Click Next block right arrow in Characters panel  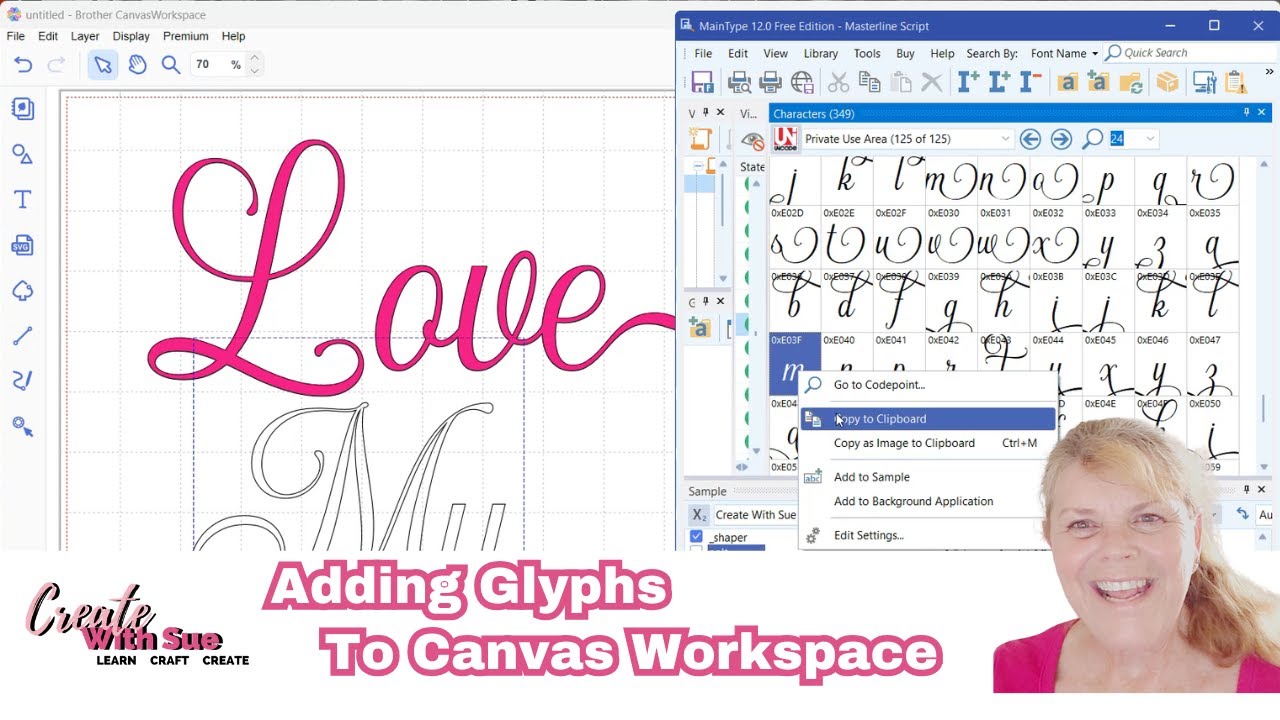click(1062, 139)
